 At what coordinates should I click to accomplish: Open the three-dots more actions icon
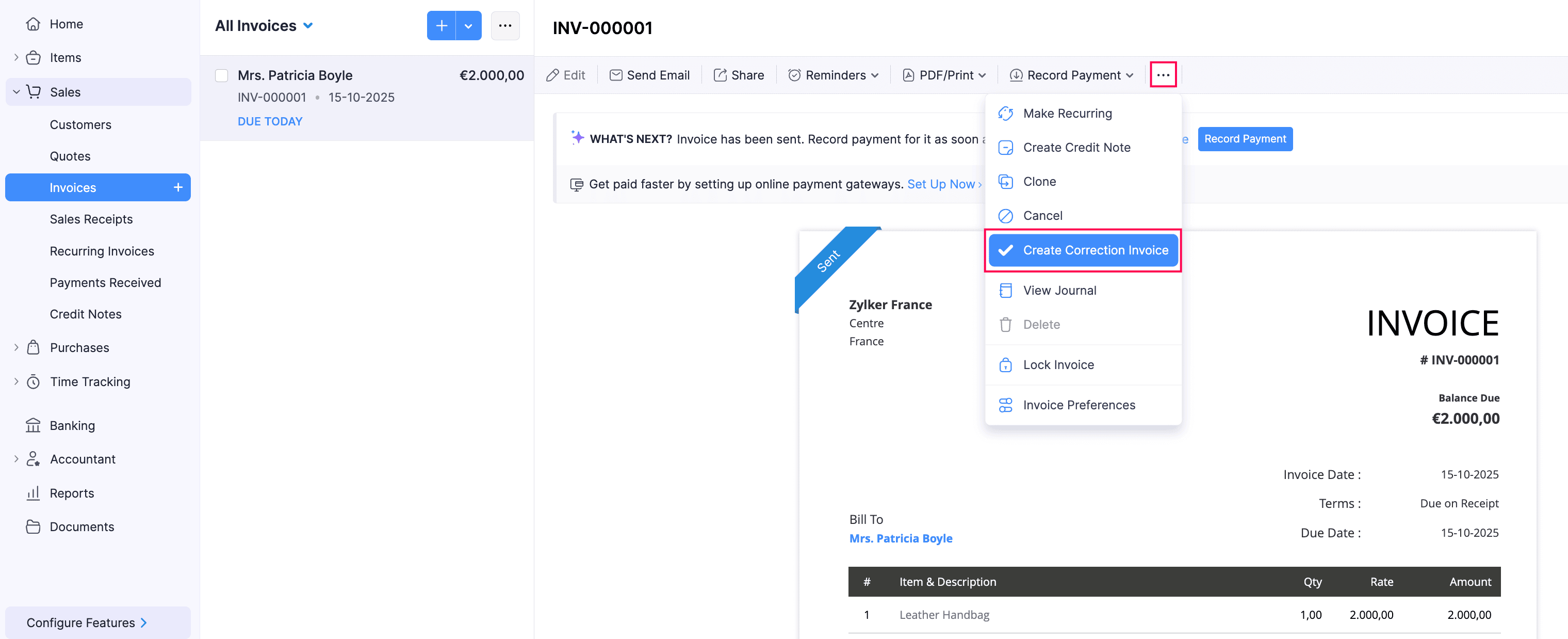tap(1163, 75)
